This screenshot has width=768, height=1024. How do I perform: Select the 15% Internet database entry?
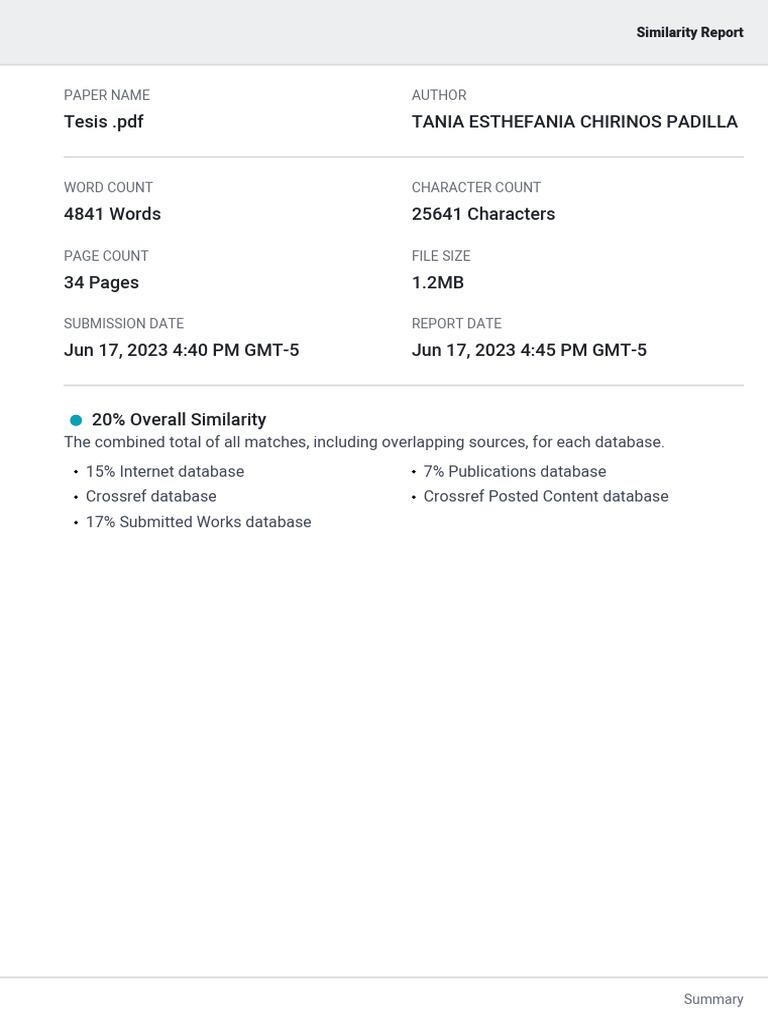click(x=164, y=471)
